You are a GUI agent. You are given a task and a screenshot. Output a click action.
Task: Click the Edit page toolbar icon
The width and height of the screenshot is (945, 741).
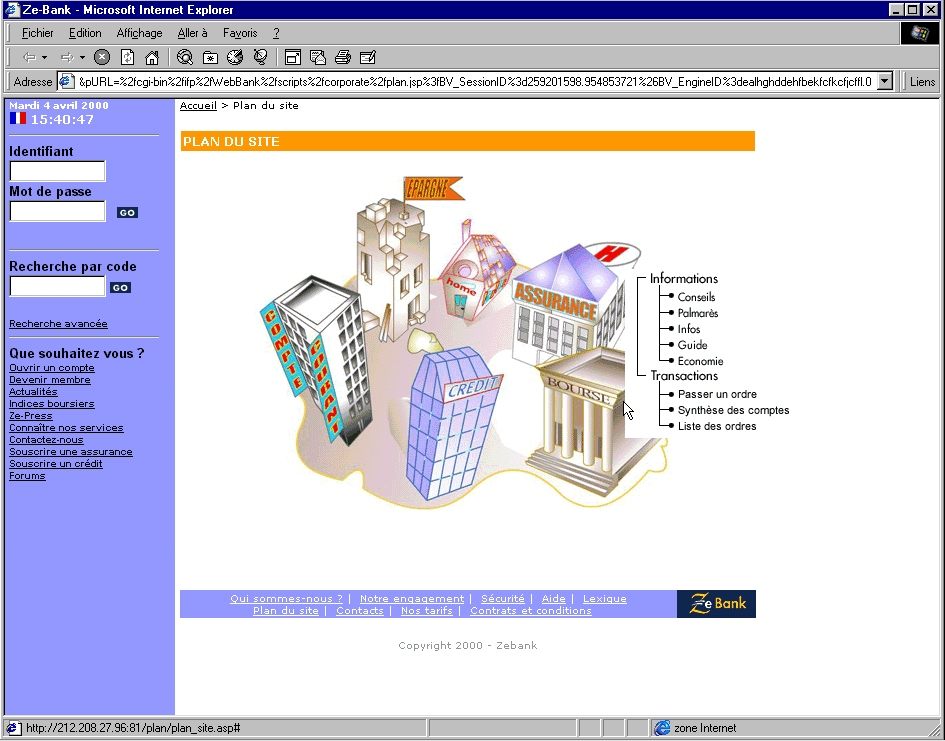pyautogui.click(x=368, y=58)
